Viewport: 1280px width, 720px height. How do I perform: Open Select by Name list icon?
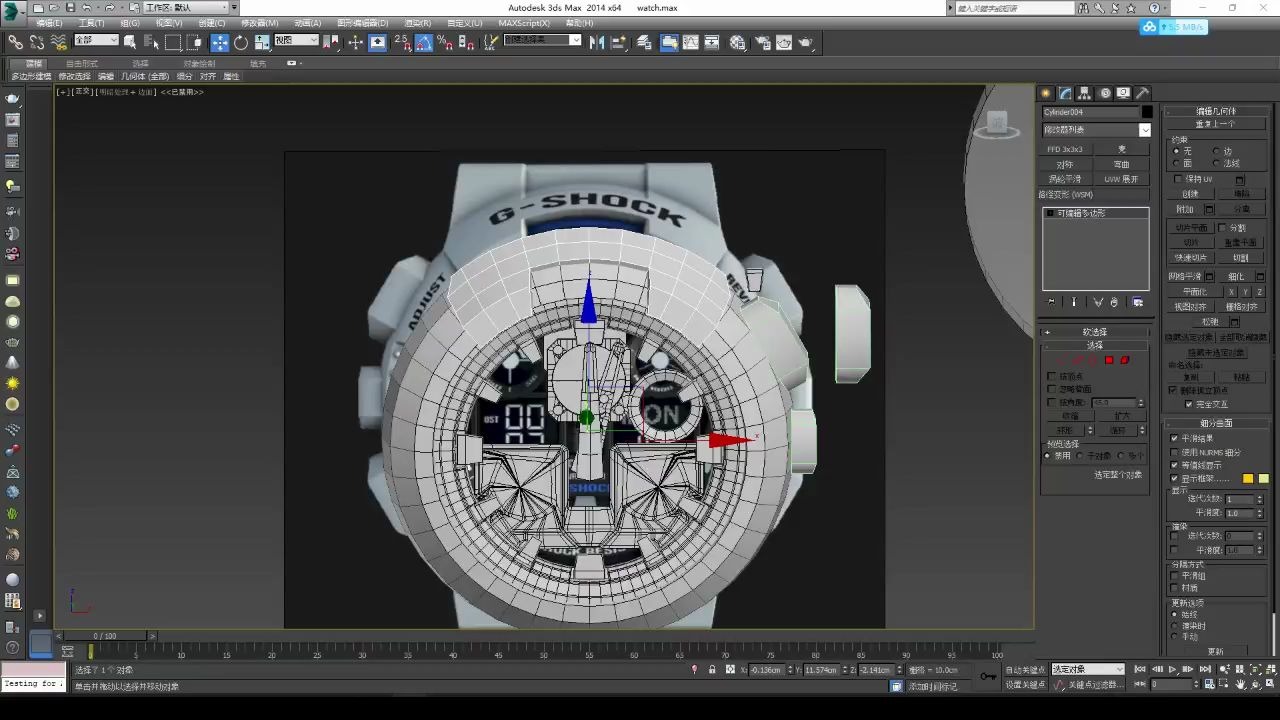click(152, 42)
